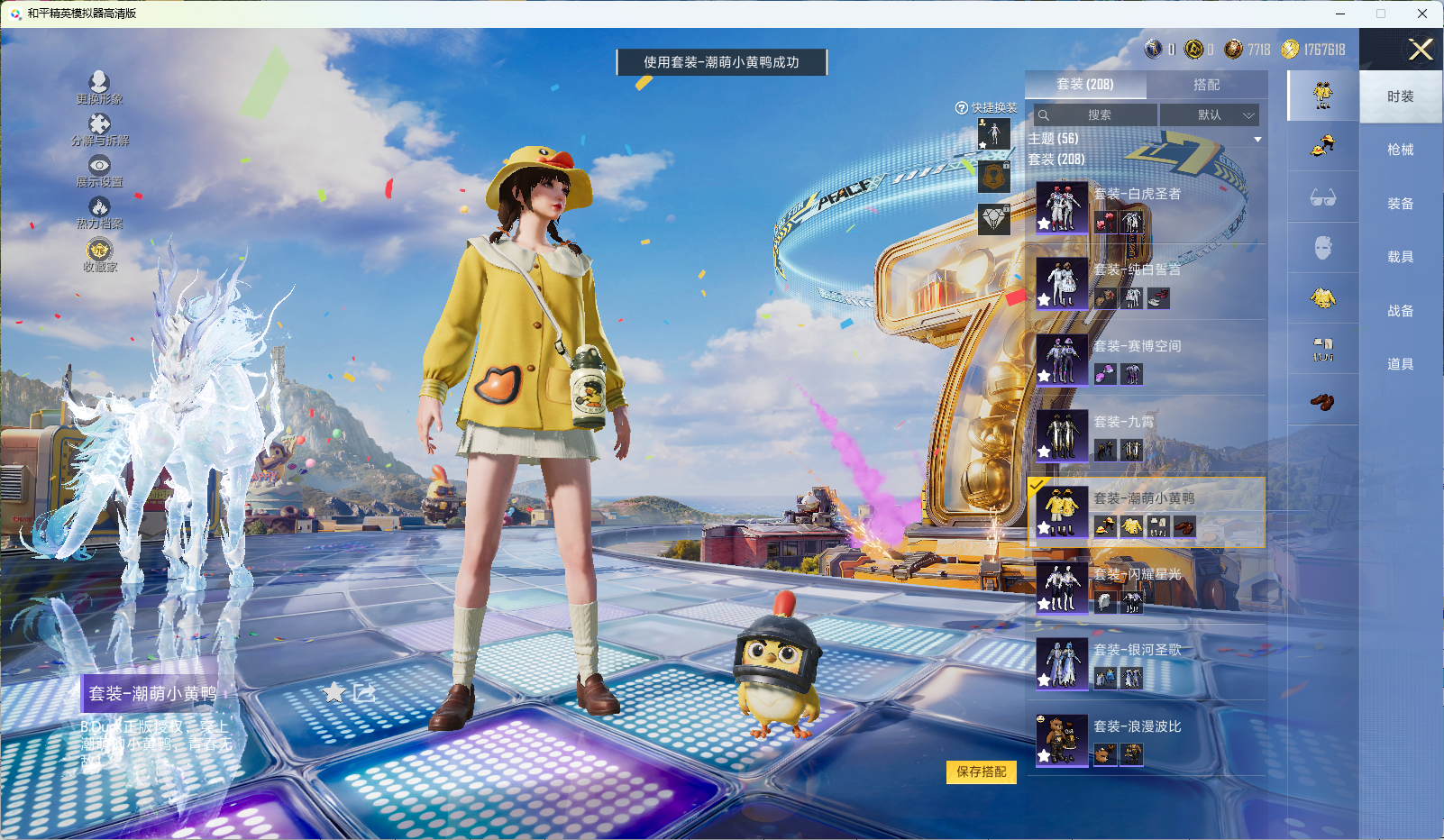Image resolution: width=1444 pixels, height=840 pixels.
Task: Open the 收藏家 collector badge
Action: [x=99, y=249]
